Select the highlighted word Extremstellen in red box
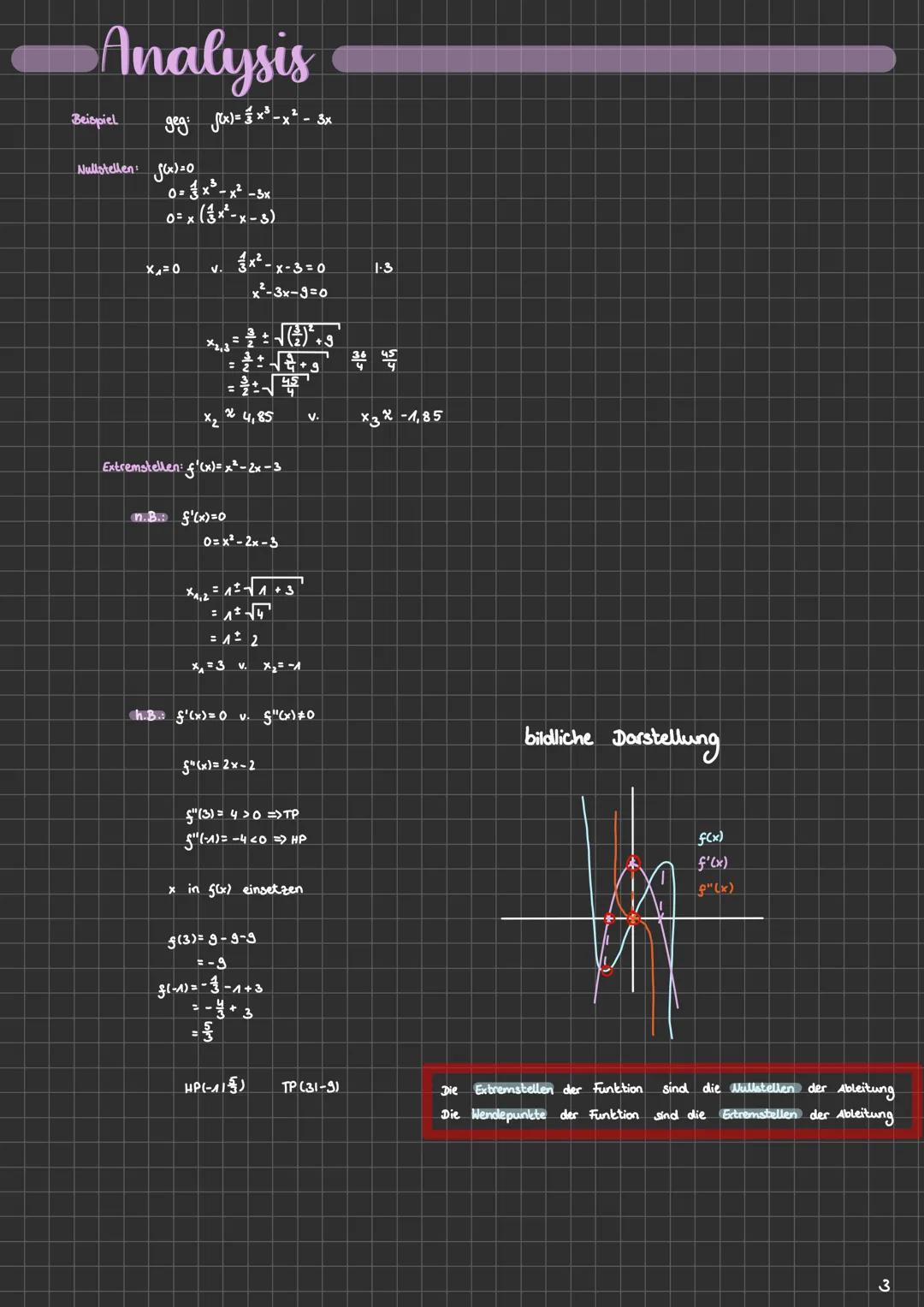 (514, 1089)
